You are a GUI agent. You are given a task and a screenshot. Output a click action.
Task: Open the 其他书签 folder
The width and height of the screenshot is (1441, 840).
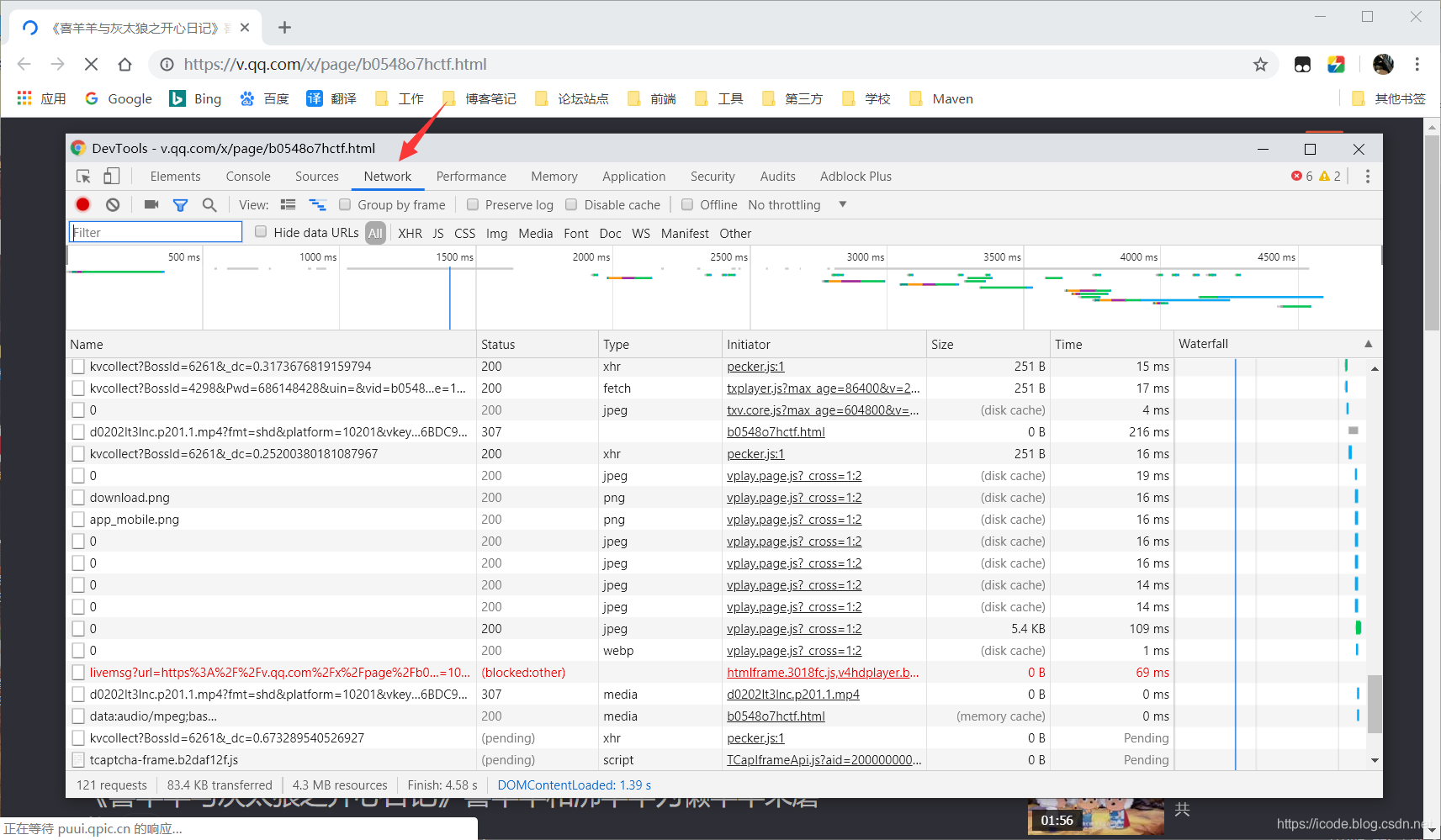pyautogui.click(x=1389, y=98)
